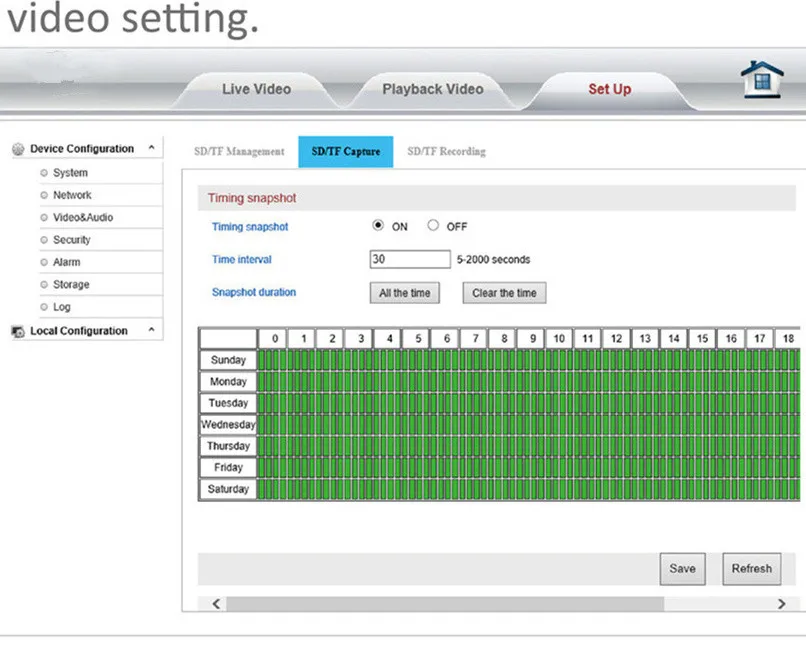This screenshot has width=806, height=652.
Task: Switch to SD/TF Capture tab
Action: click(x=345, y=152)
